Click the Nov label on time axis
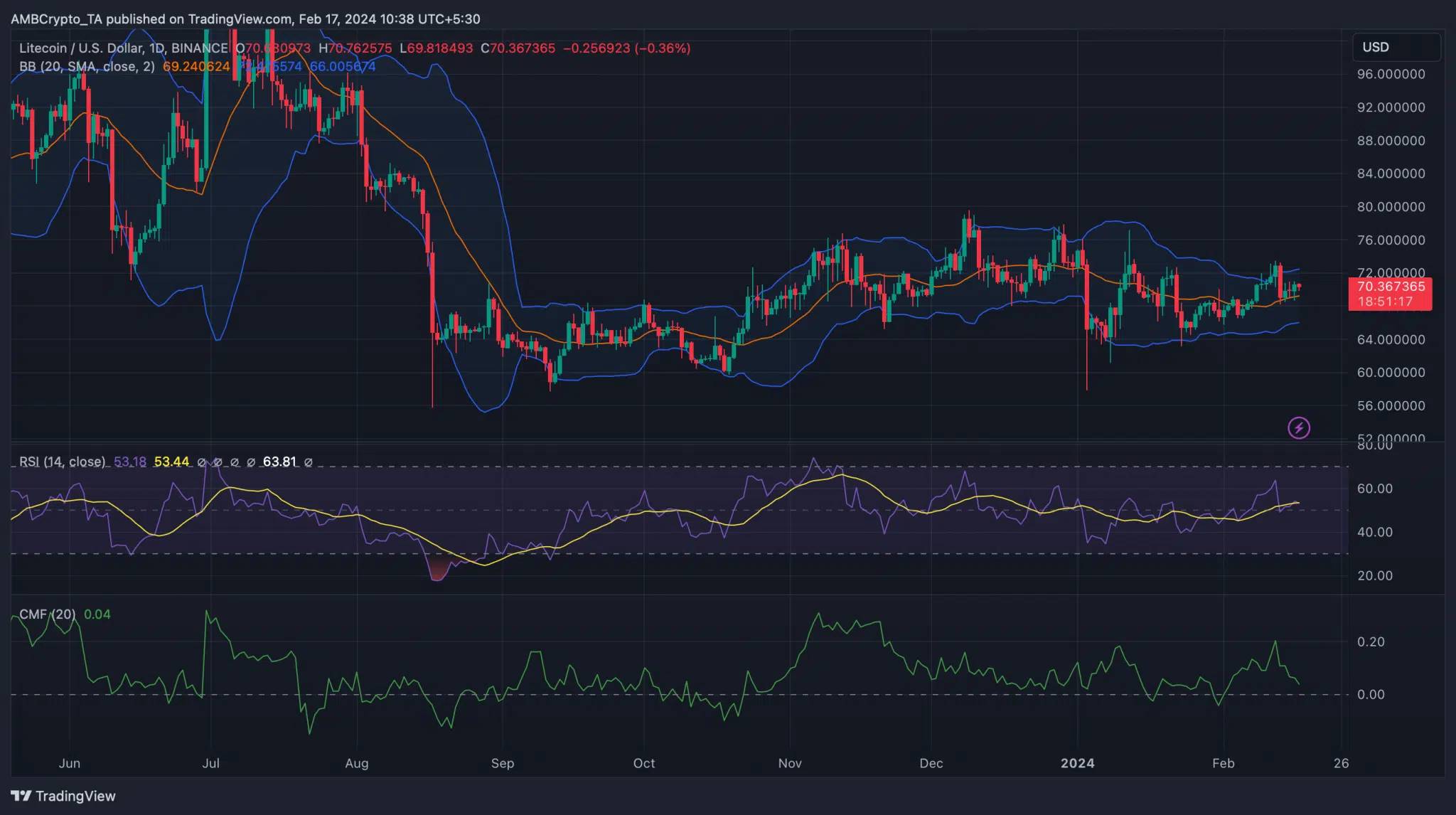Viewport: 1456px width, 815px height. coord(790,763)
